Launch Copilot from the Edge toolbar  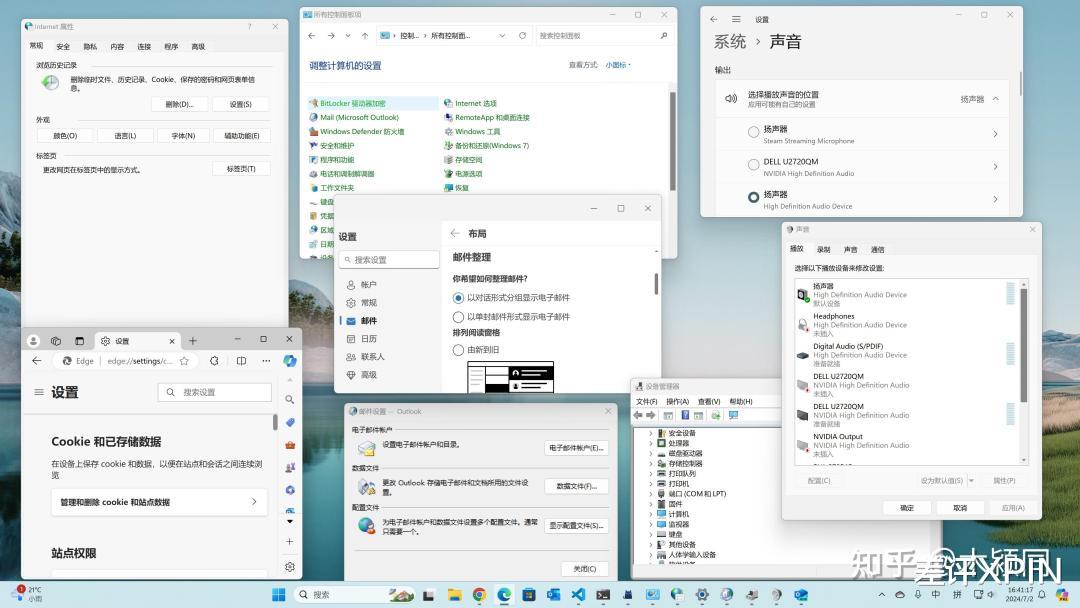tap(290, 361)
